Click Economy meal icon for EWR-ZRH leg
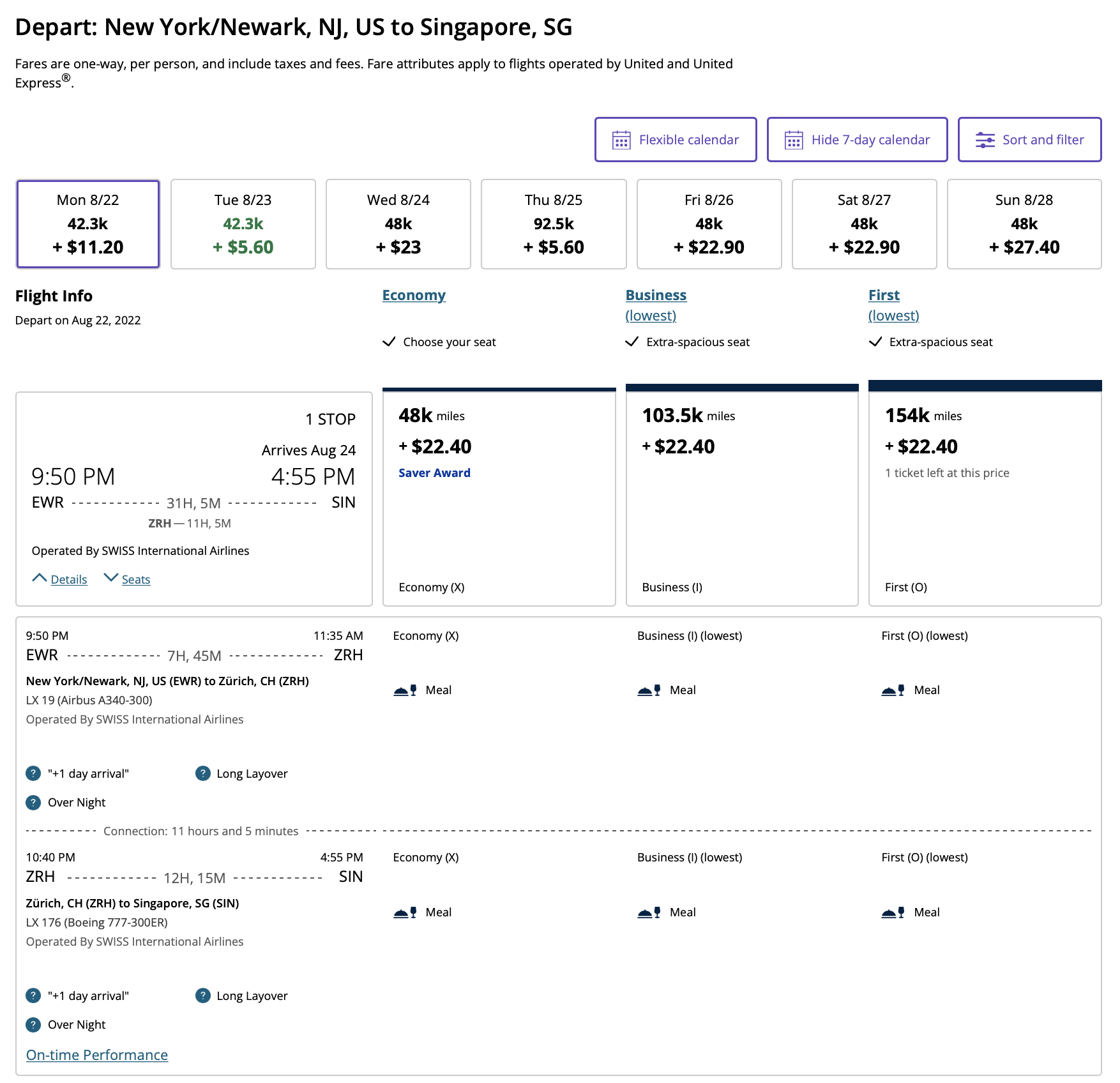Viewport: 1120px width, 1083px height. click(405, 690)
